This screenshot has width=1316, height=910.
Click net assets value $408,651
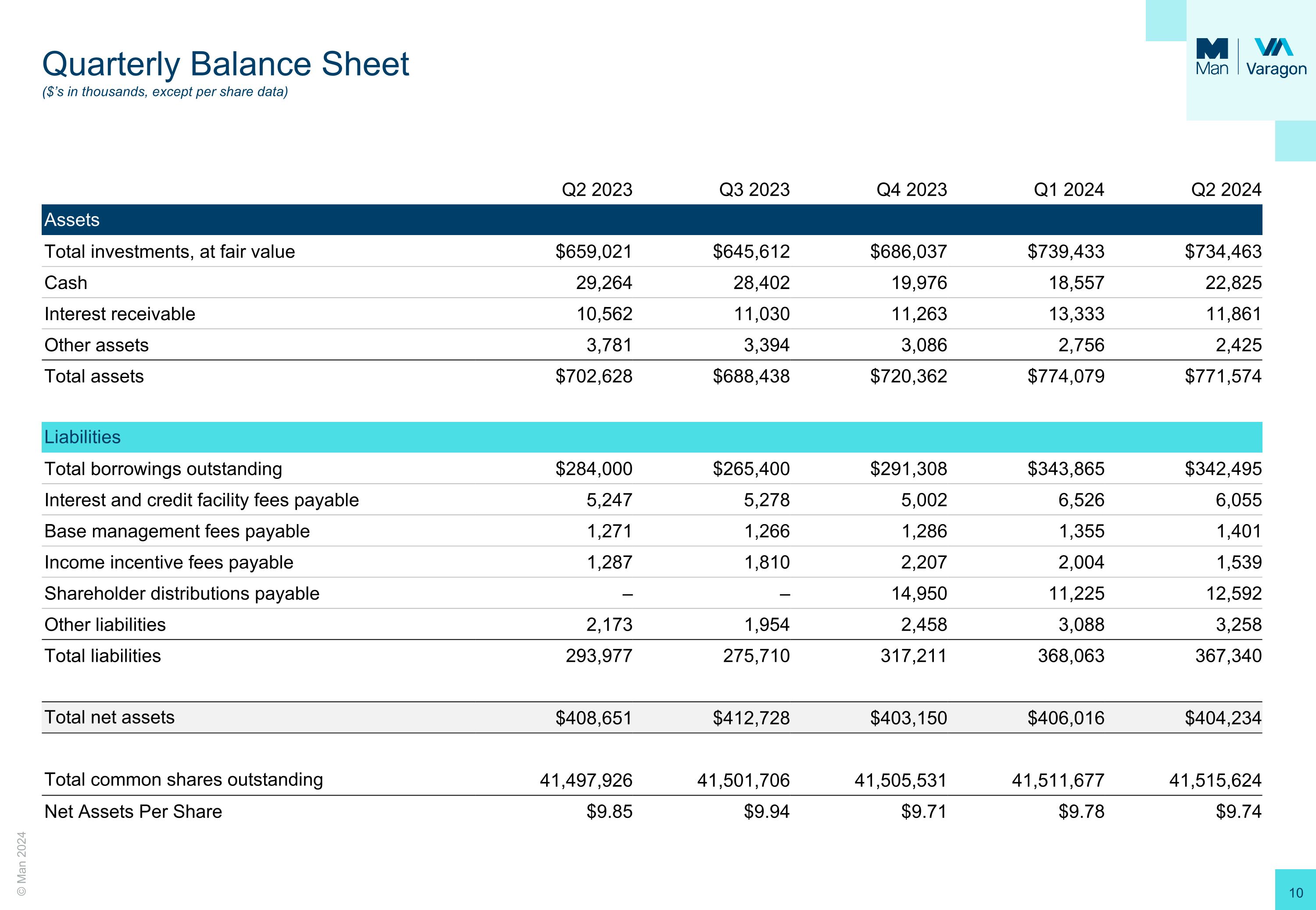(594, 718)
